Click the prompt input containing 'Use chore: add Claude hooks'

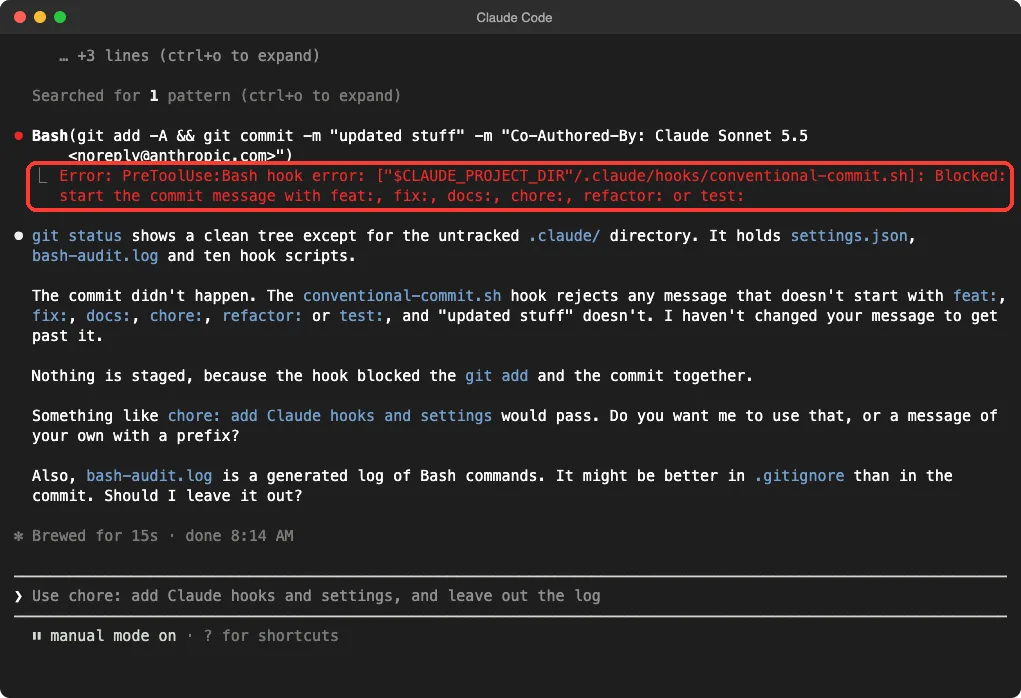coord(510,596)
